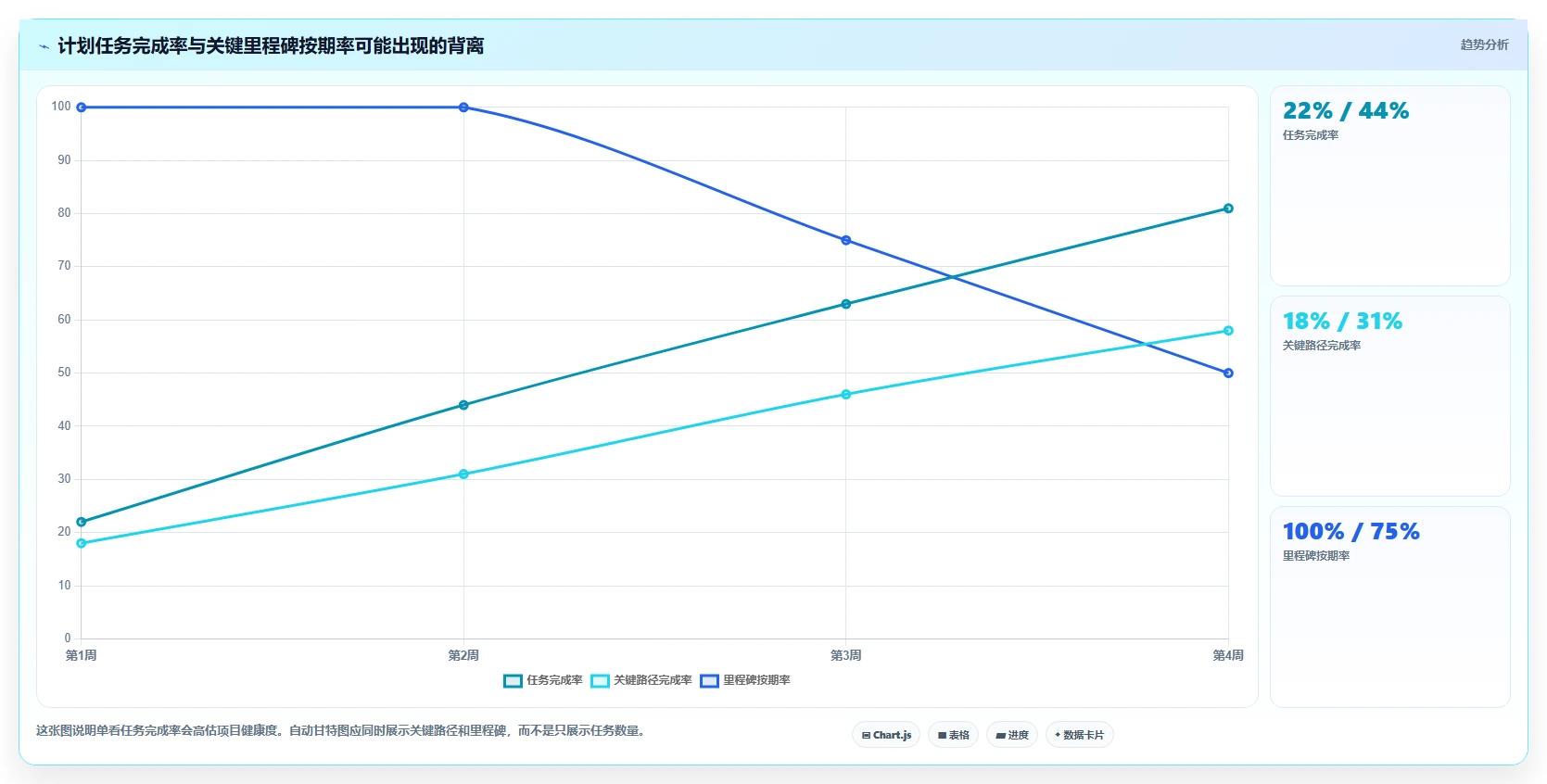Click the 第1周 x-axis label
The height and width of the screenshot is (784, 1547).
[x=82, y=655]
